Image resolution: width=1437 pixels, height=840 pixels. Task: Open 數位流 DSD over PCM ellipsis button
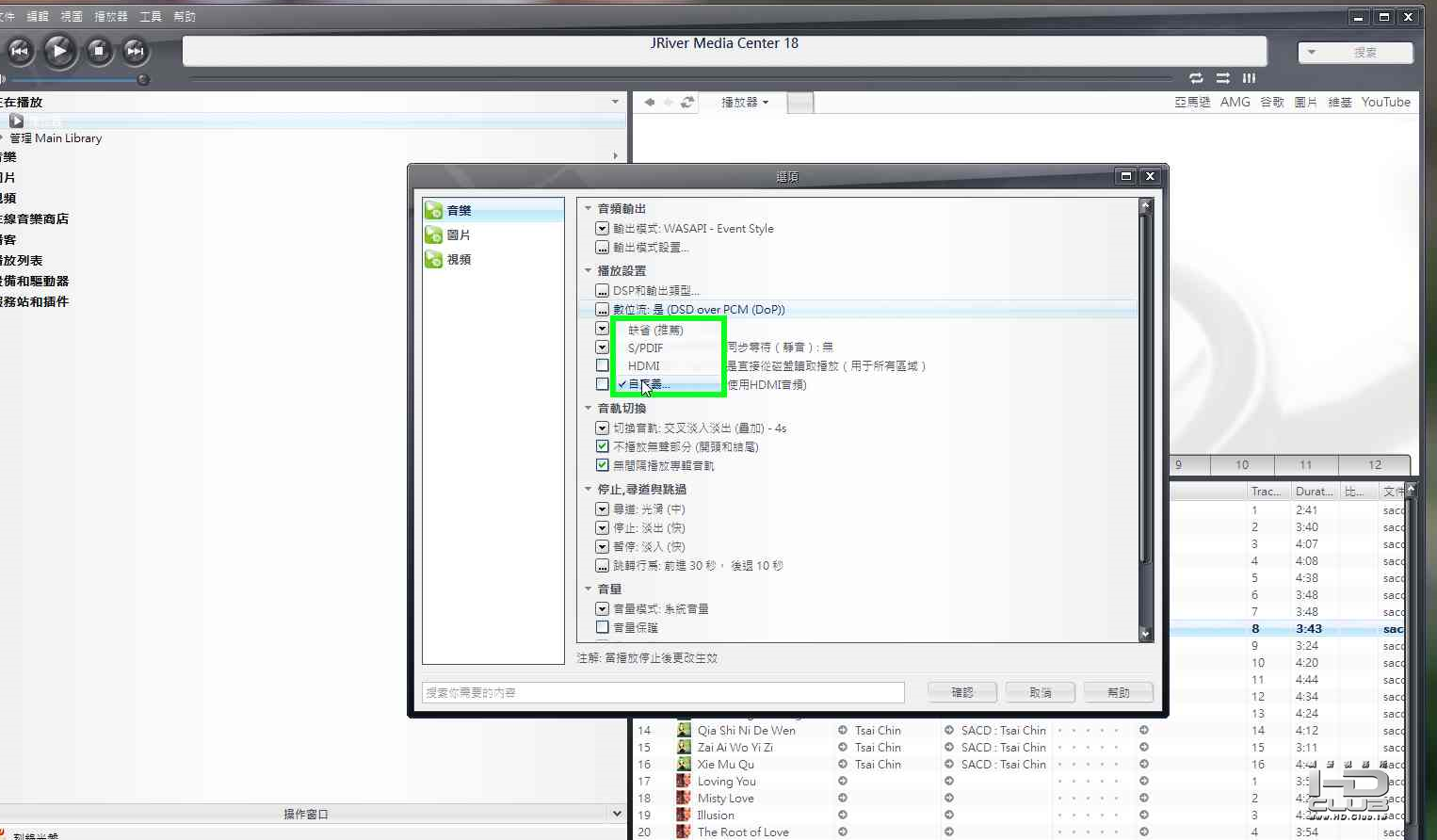(602, 310)
